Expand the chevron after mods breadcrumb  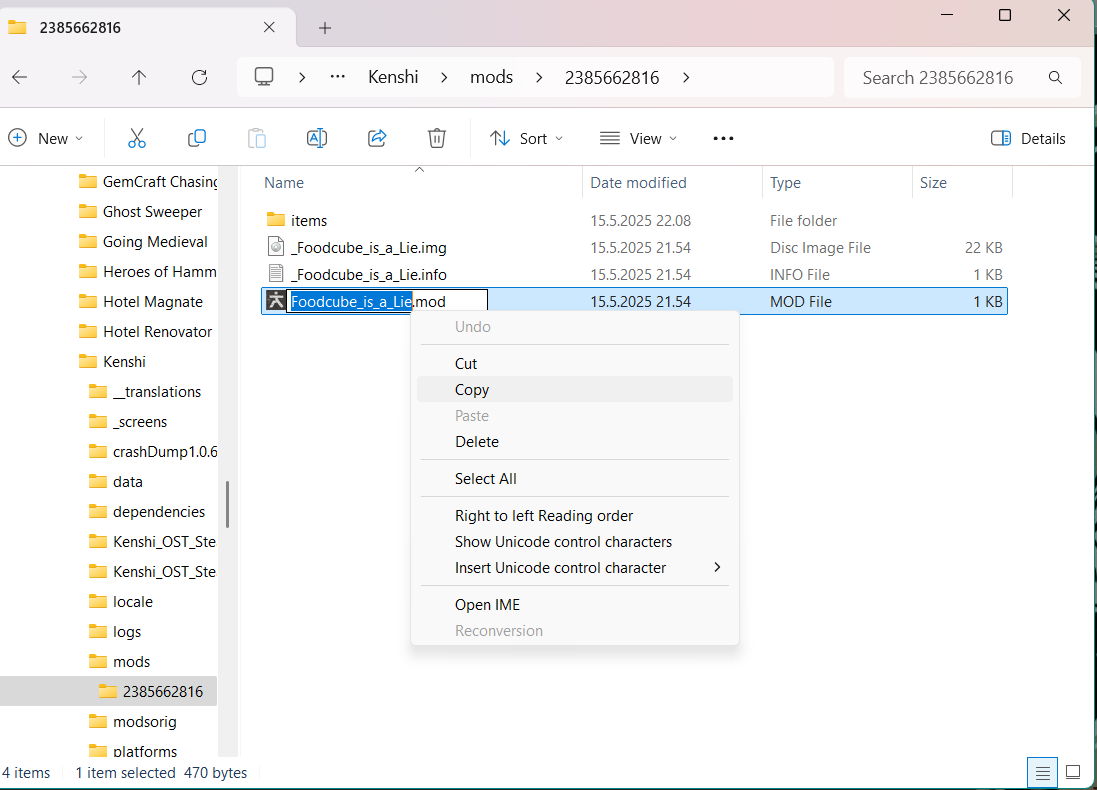(x=539, y=77)
